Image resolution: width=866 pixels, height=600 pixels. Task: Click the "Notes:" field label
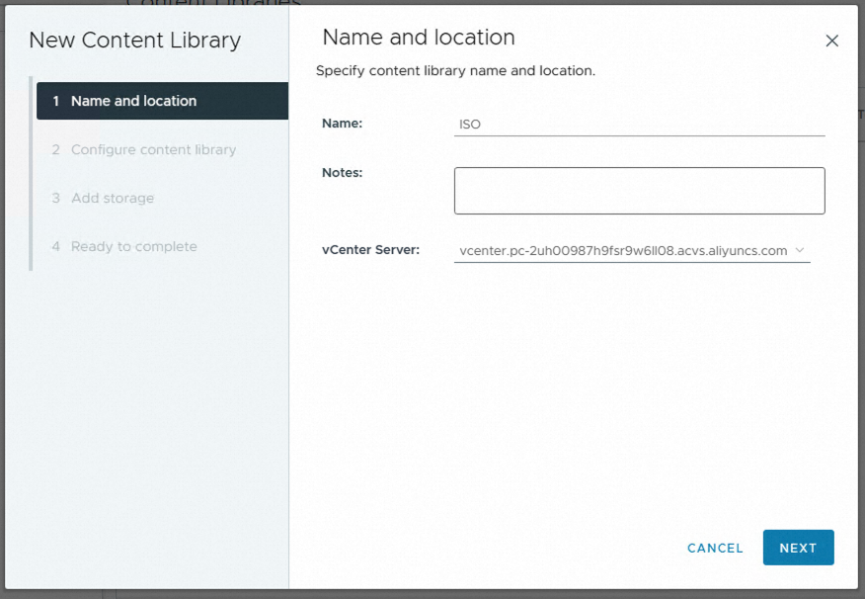pyautogui.click(x=342, y=173)
